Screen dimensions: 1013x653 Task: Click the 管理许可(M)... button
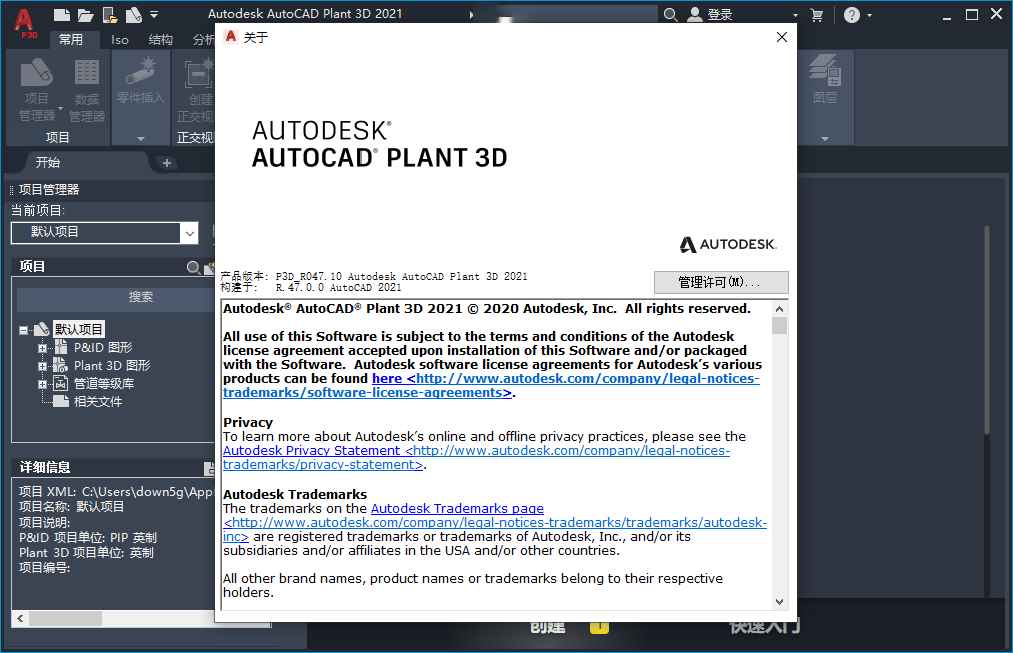(x=721, y=282)
